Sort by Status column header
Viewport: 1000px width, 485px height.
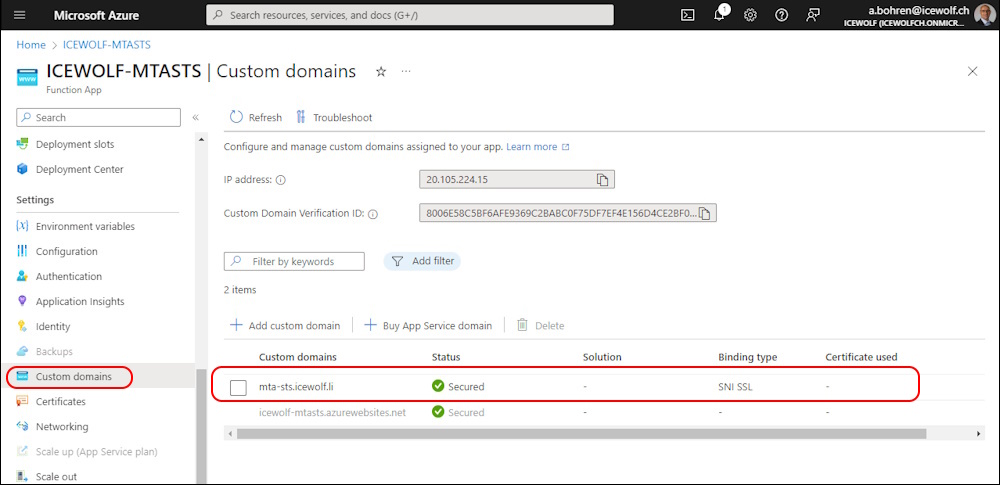click(446, 357)
